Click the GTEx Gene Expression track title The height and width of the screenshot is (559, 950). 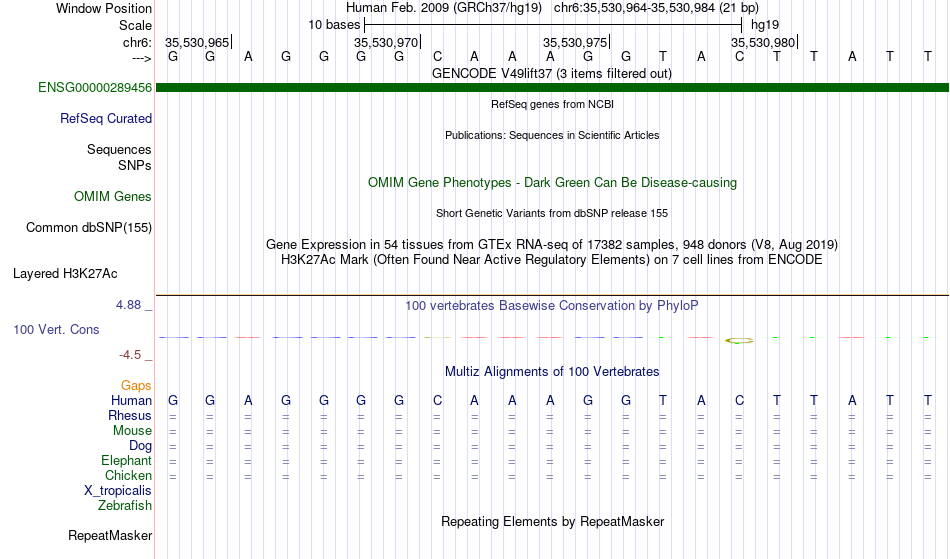pyautogui.click(x=552, y=245)
